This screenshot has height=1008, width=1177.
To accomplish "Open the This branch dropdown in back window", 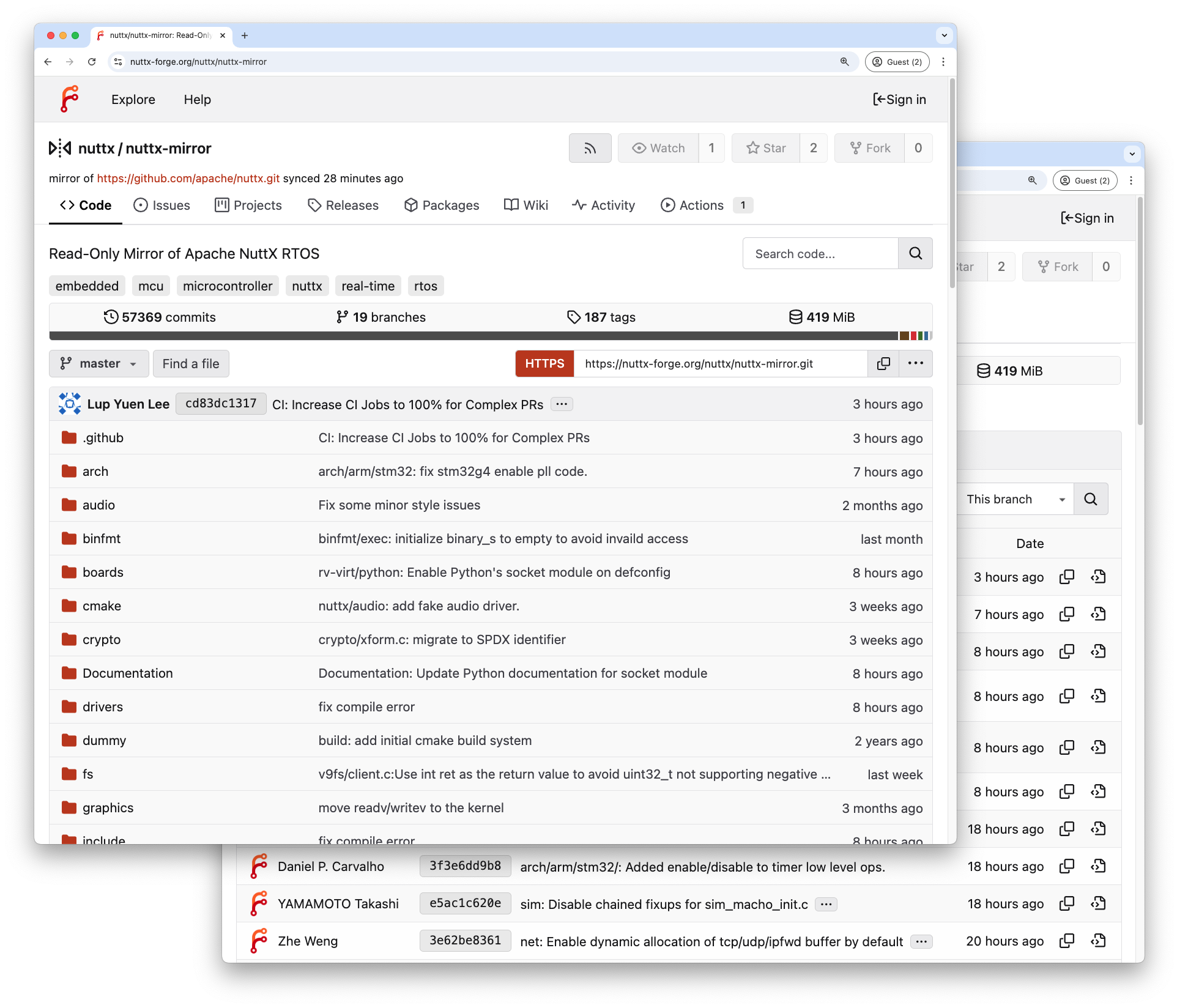I will tap(1014, 499).
